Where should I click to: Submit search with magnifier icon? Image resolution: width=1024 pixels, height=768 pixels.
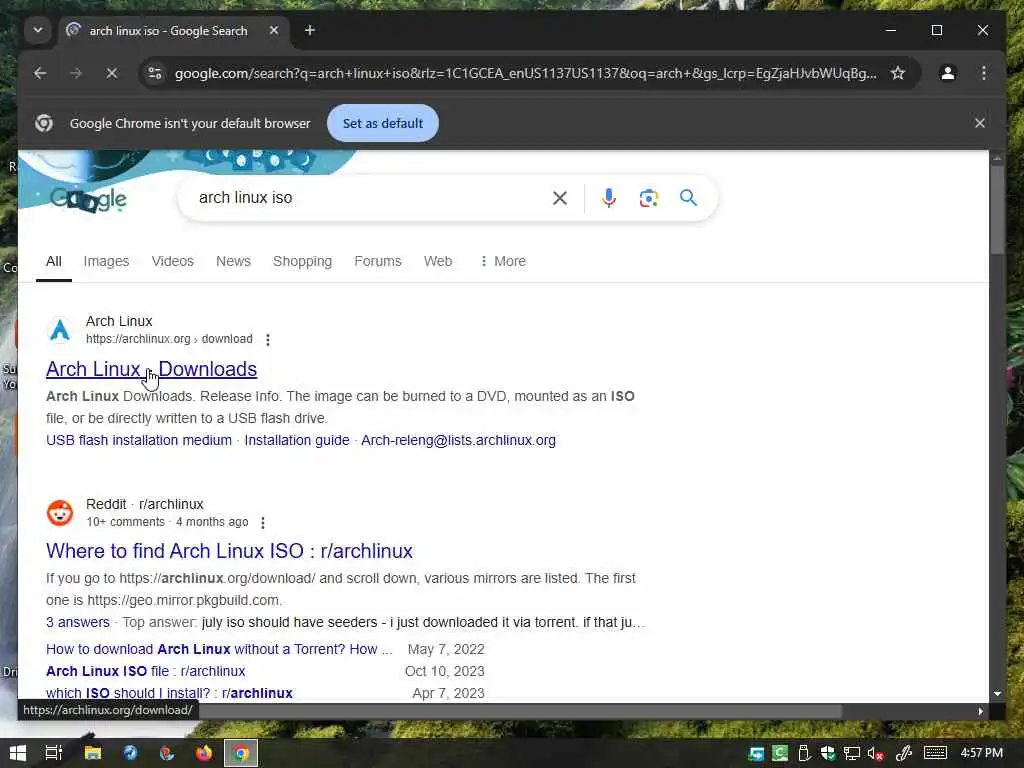tap(688, 198)
